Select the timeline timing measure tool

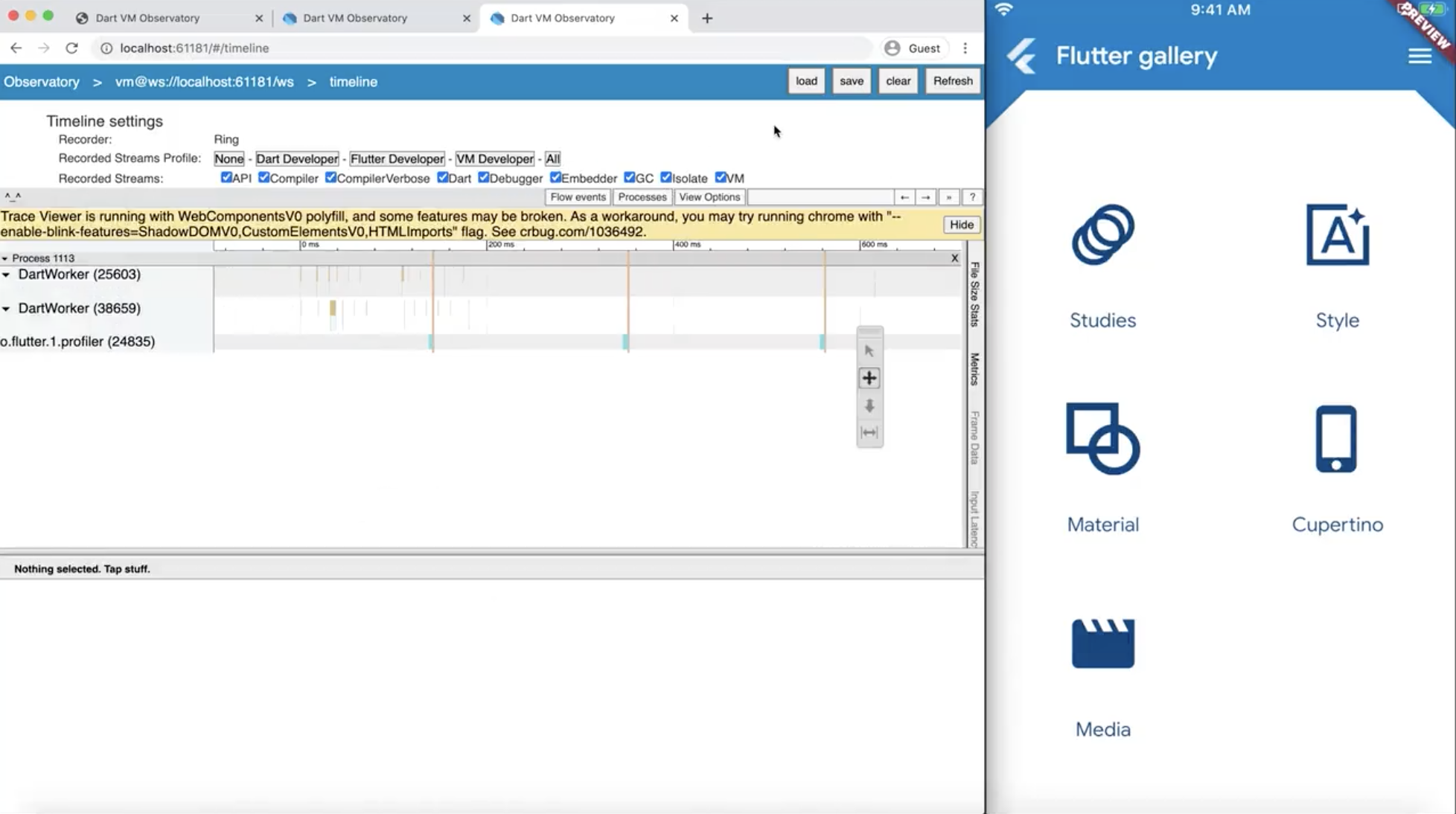pos(869,432)
